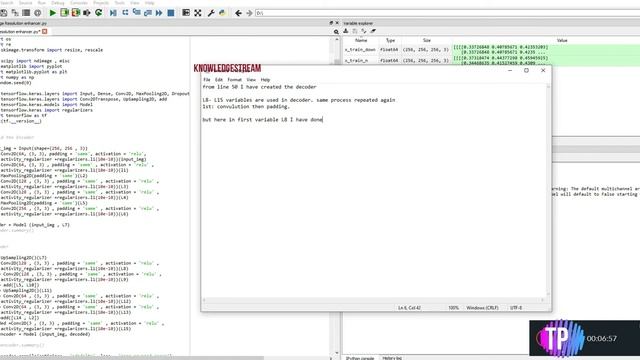Viewport: 640px width, 360px height.
Task: Click the eraser Remove all variables icon
Action: [x=373, y=31]
